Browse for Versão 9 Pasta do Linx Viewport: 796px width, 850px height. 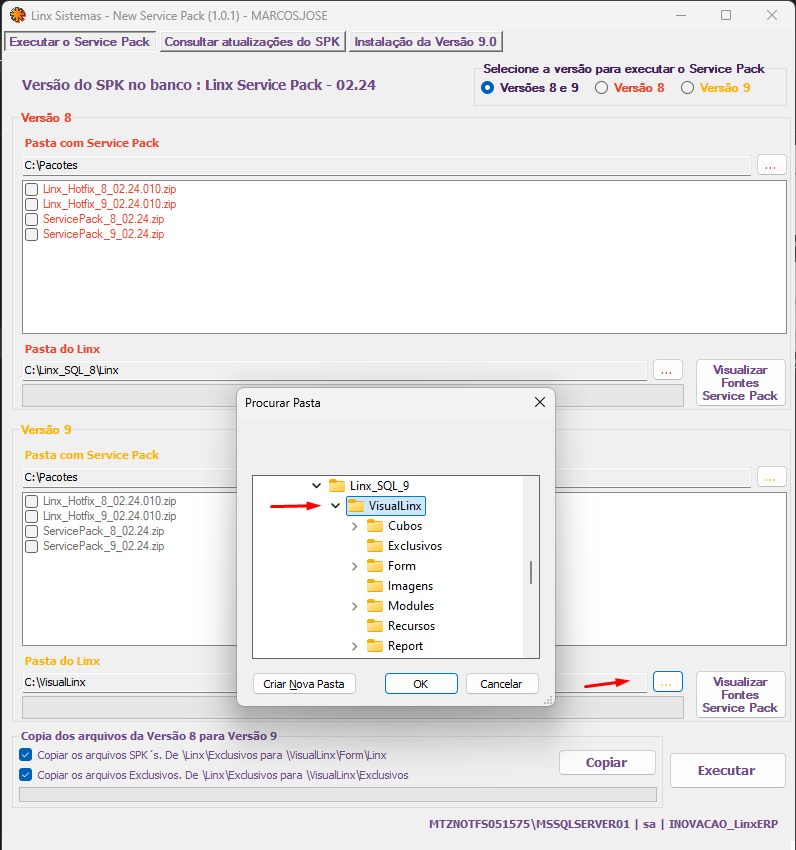tap(667, 682)
